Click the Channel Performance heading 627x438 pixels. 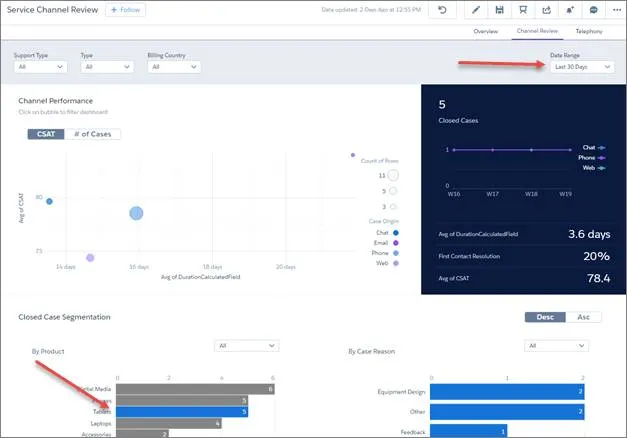click(56, 101)
